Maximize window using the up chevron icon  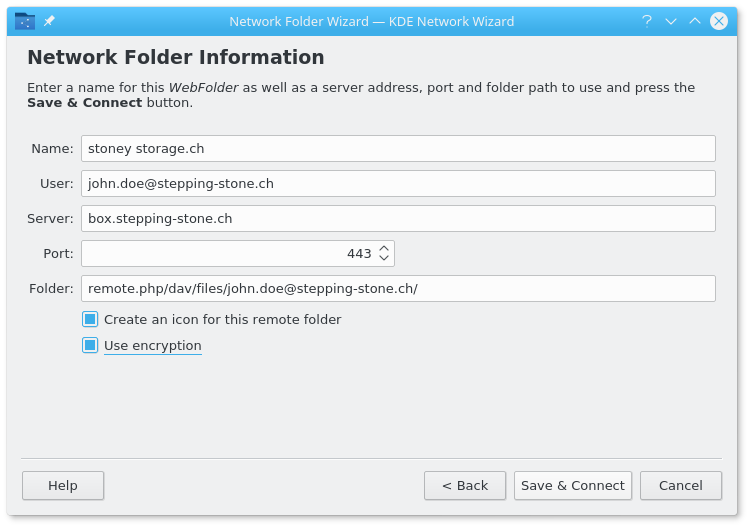[x=695, y=21]
